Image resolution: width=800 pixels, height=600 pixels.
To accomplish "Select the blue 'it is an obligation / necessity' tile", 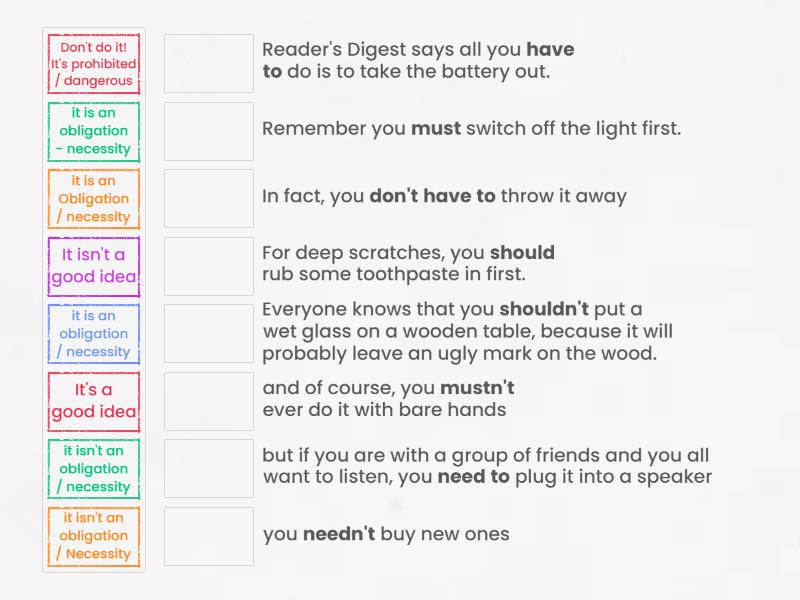I will tap(94, 333).
